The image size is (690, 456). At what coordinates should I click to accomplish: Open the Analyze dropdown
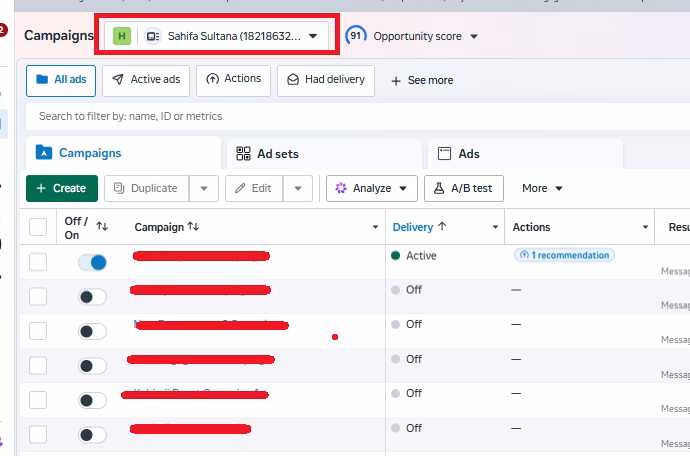point(371,188)
